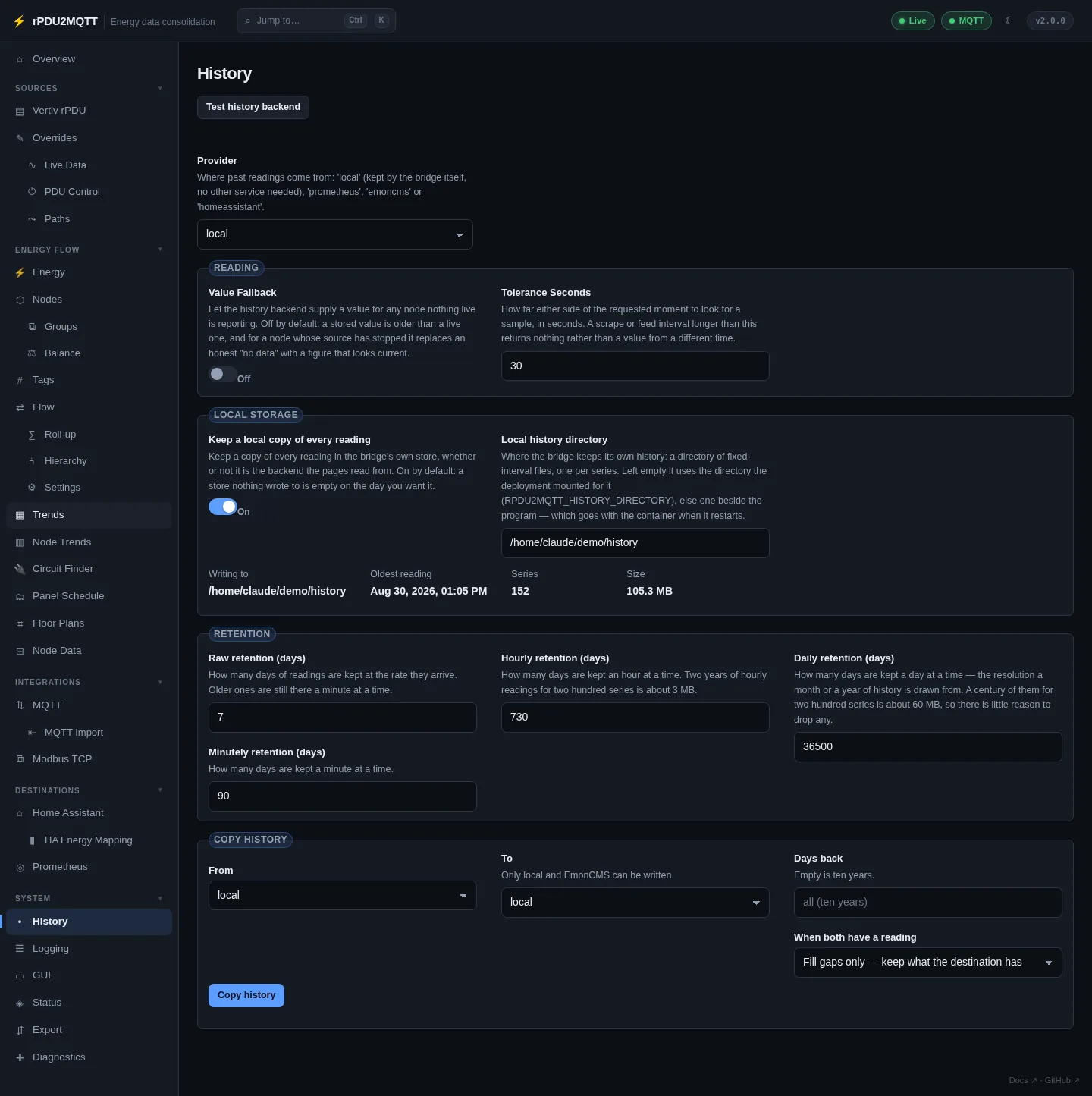
Task: Collapse the System sidebar section
Action: pyautogui.click(x=89, y=898)
